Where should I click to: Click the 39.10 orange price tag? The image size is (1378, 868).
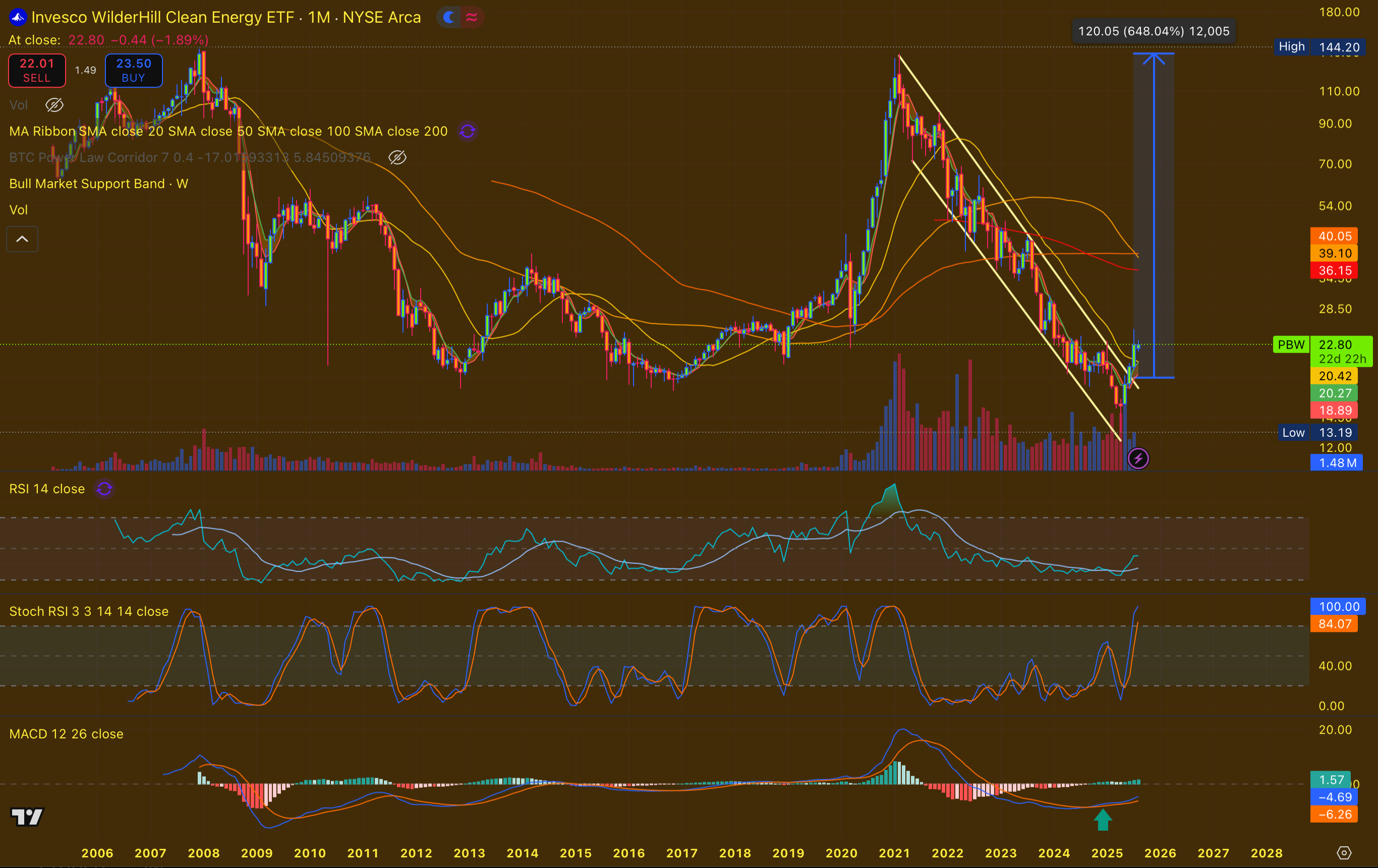(x=1334, y=253)
